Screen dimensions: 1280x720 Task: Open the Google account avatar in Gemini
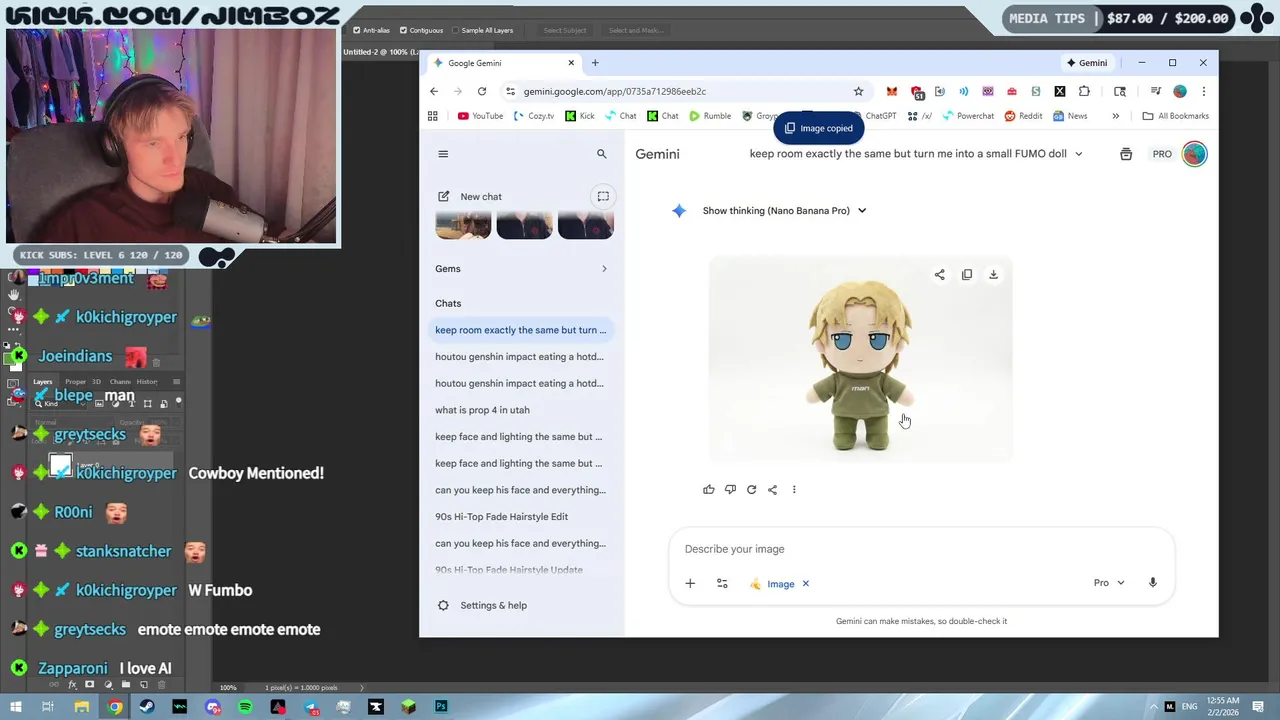(1194, 154)
